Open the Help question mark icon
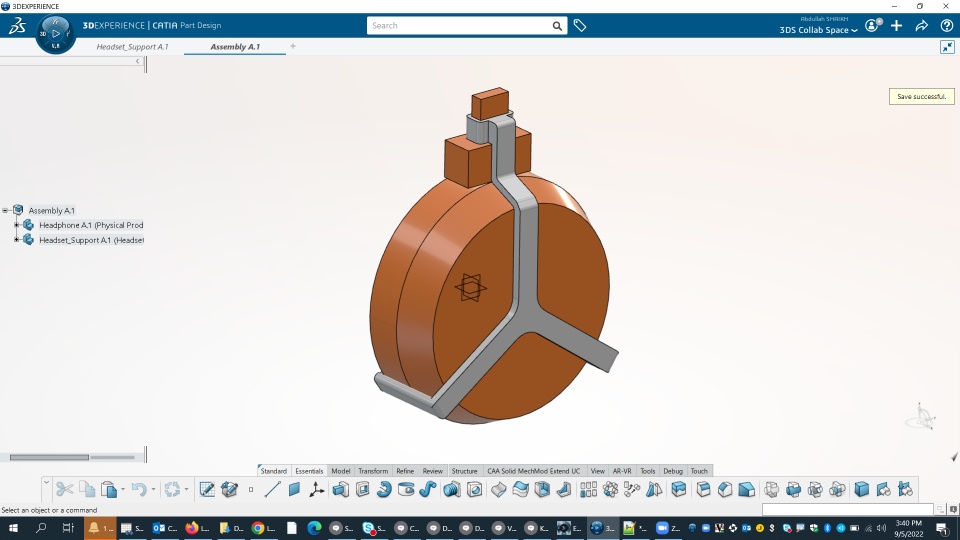This screenshot has height=540, width=960. [947, 26]
